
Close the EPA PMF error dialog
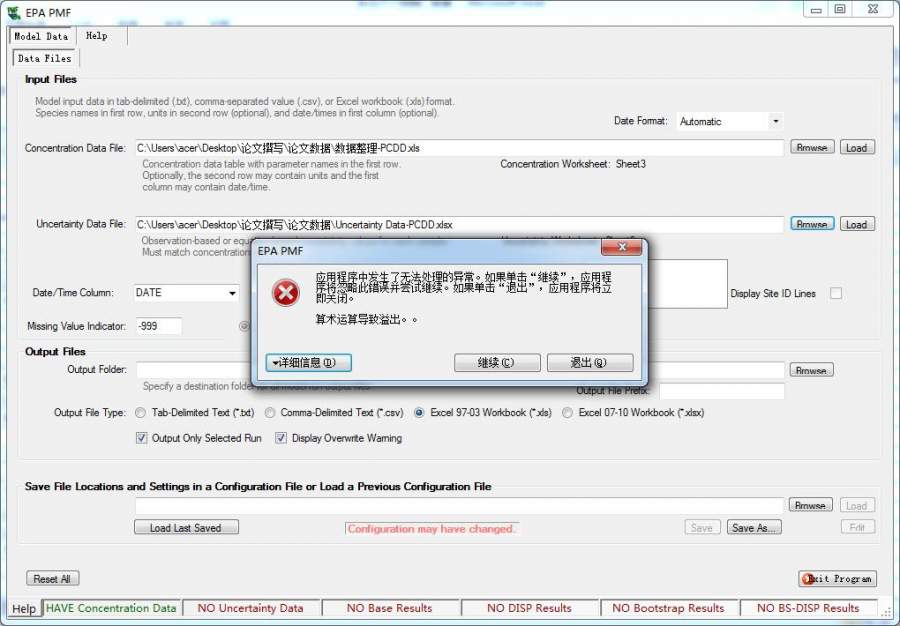coord(622,247)
